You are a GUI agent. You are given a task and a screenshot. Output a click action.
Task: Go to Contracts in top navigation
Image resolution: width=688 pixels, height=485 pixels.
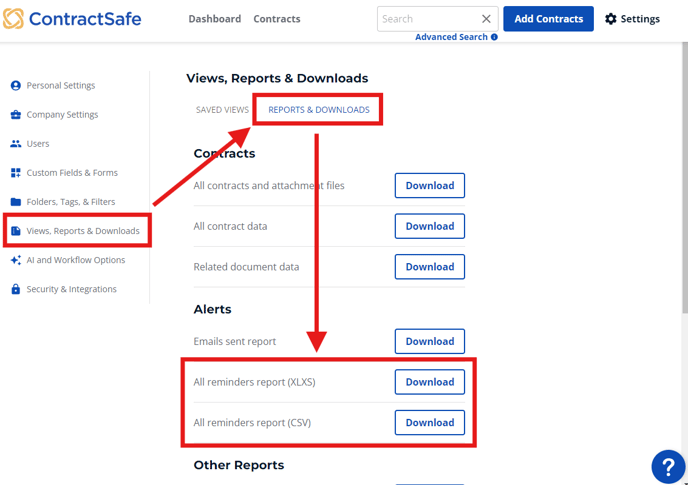277,19
